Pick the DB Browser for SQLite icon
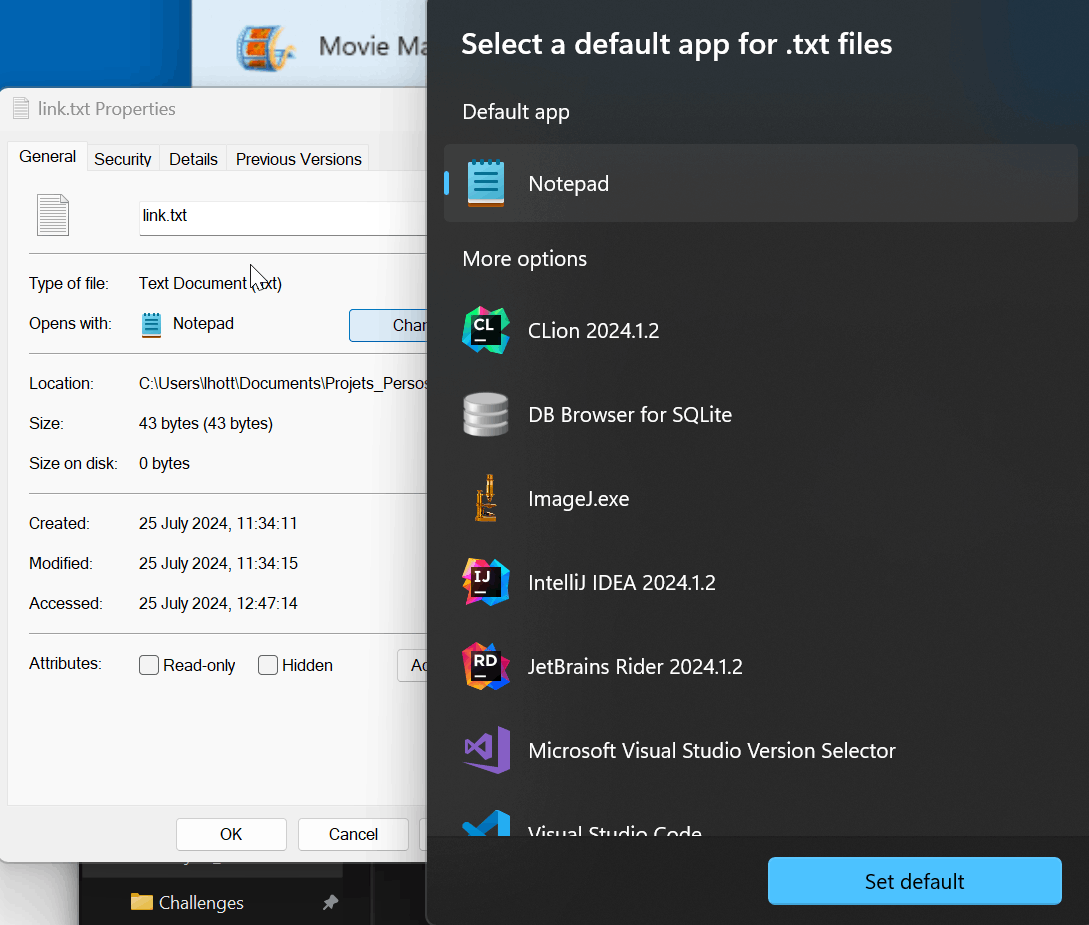This screenshot has height=925, width=1089. (486, 415)
